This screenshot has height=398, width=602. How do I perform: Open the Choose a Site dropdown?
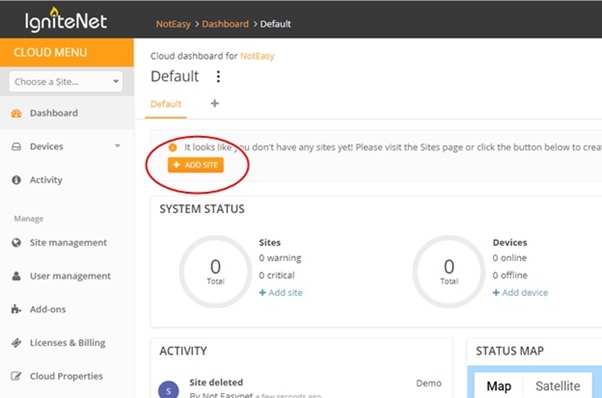tap(66, 81)
